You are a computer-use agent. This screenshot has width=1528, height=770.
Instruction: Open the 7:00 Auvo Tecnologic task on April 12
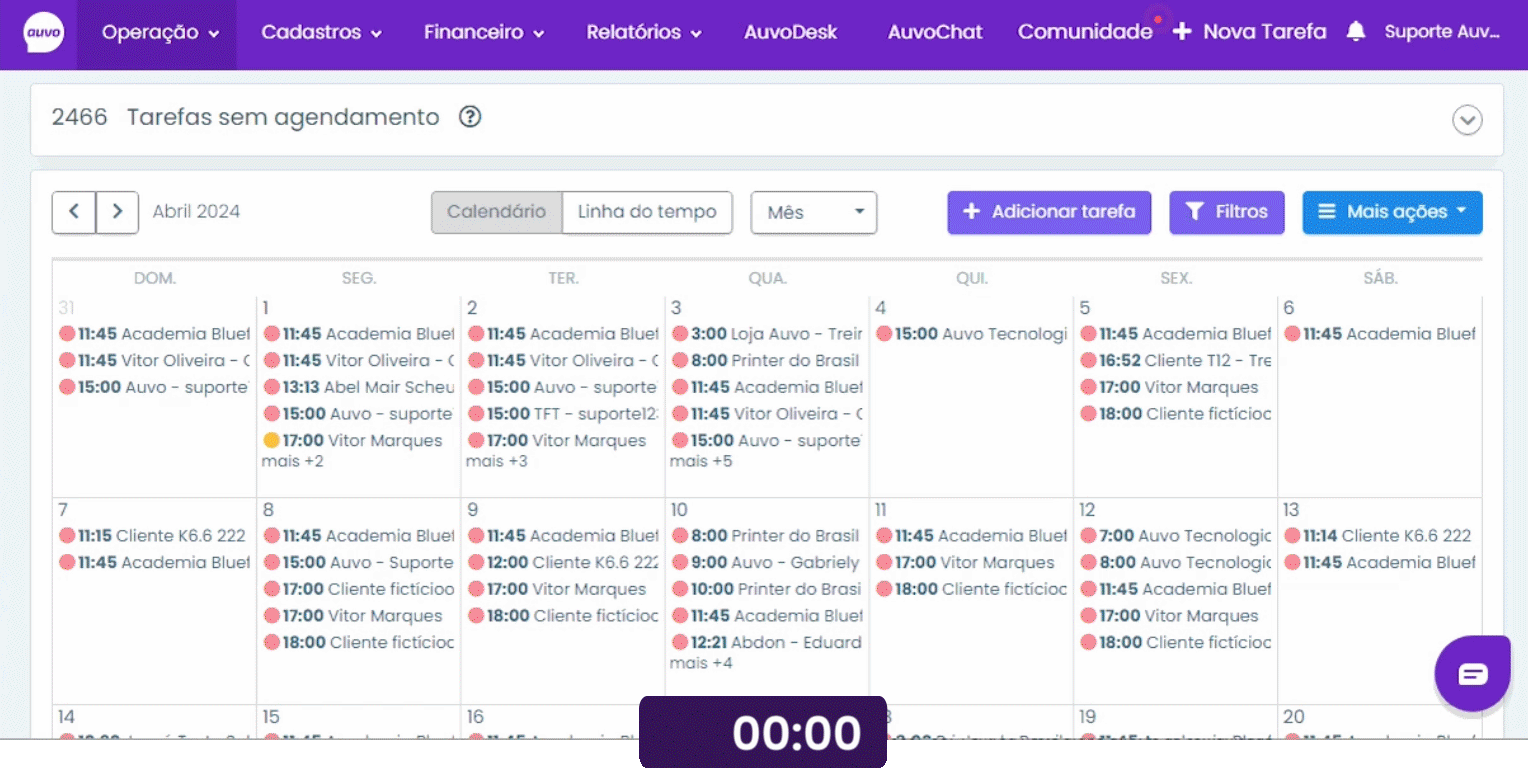pos(1176,536)
